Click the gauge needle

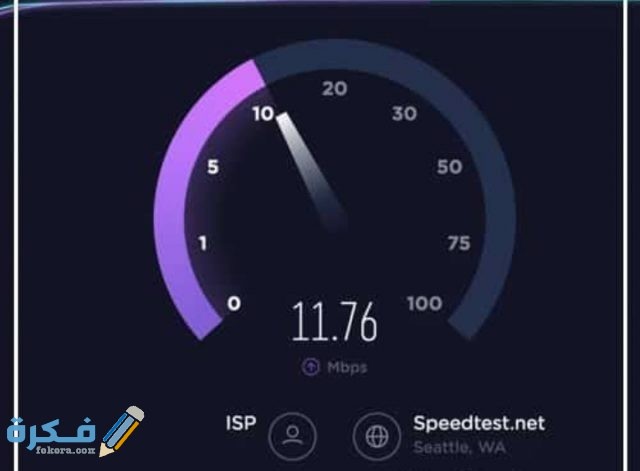311,171
